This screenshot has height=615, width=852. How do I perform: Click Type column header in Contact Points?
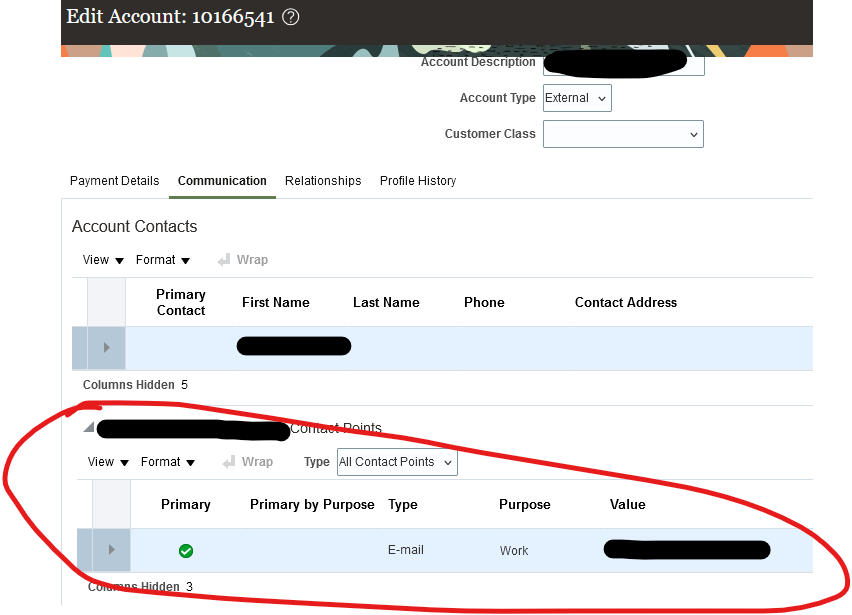coord(403,505)
